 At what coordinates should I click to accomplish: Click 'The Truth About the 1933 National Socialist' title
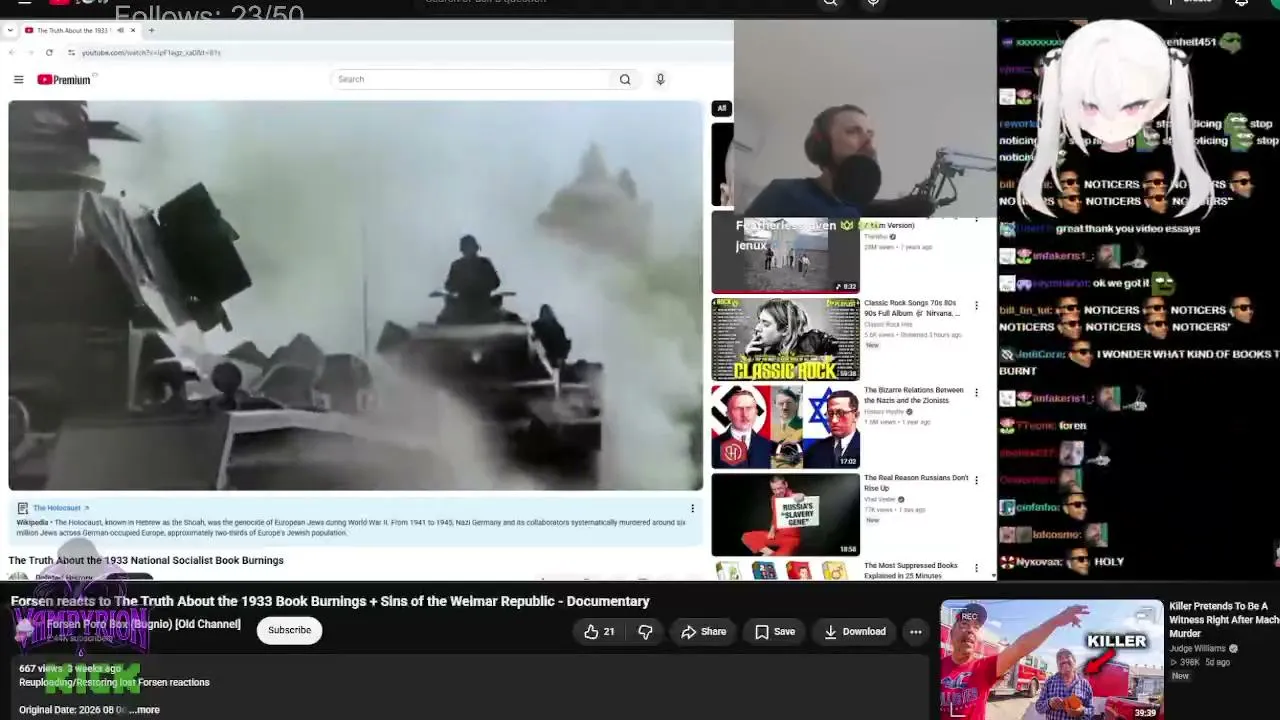coord(146,560)
